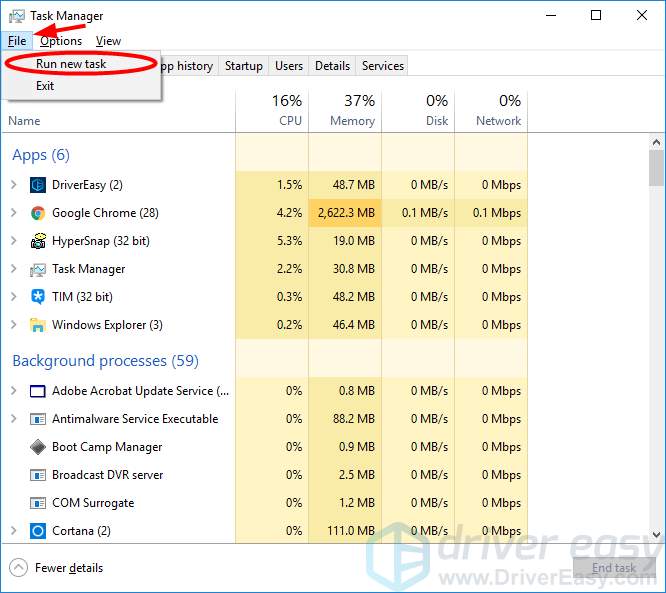Click the Windows Explorer folder icon
Image resolution: width=666 pixels, height=593 pixels.
pos(38,325)
